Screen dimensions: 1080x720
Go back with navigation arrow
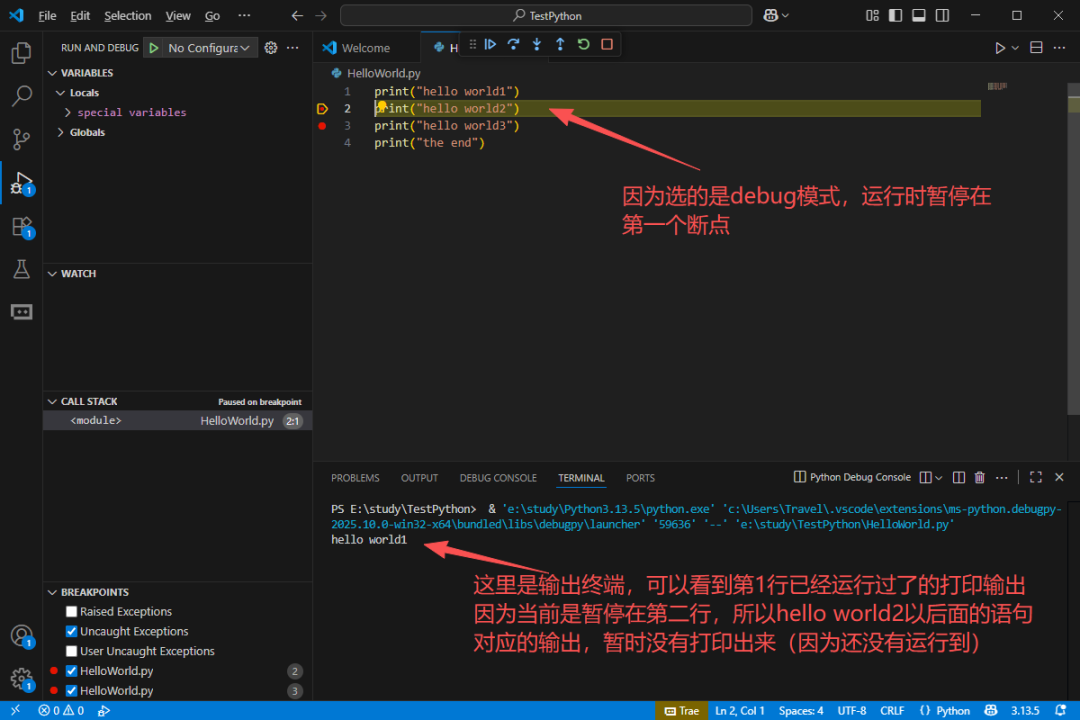click(x=297, y=15)
